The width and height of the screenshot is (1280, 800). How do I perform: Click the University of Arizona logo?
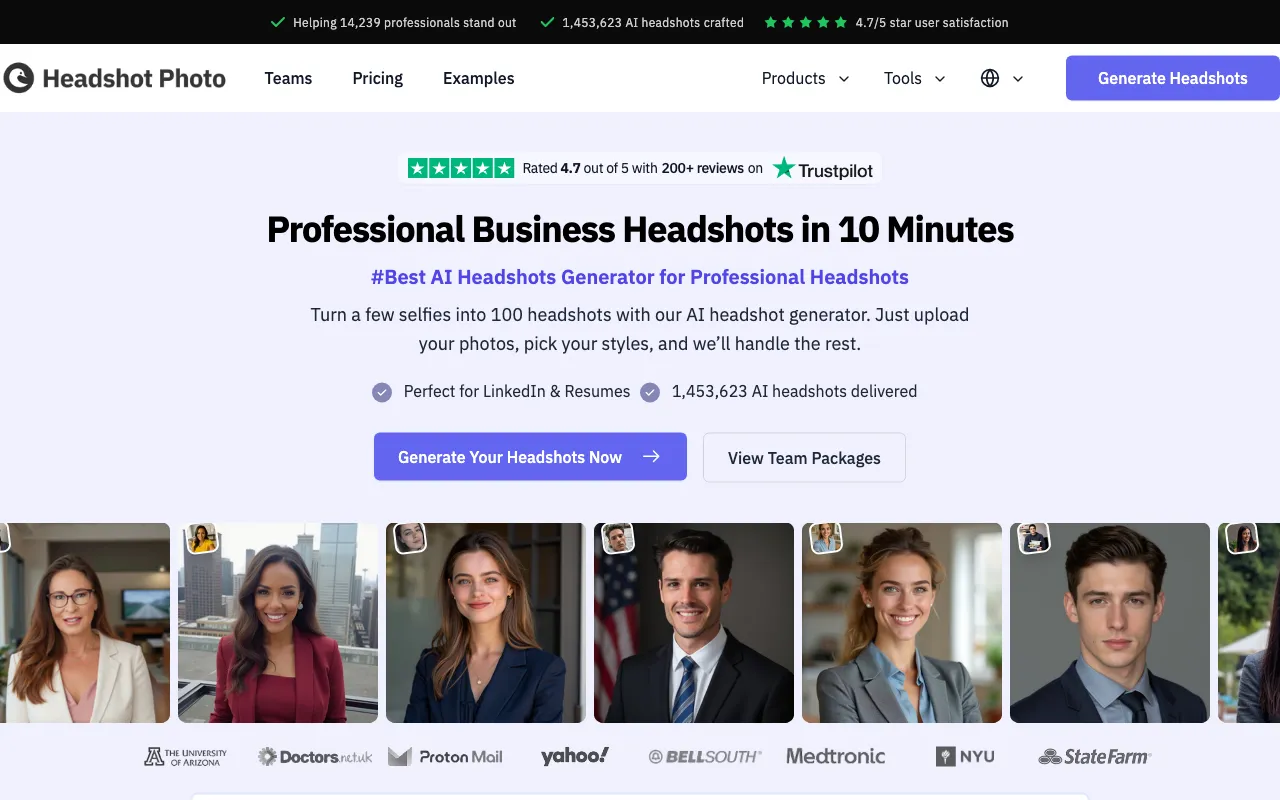(x=185, y=757)
